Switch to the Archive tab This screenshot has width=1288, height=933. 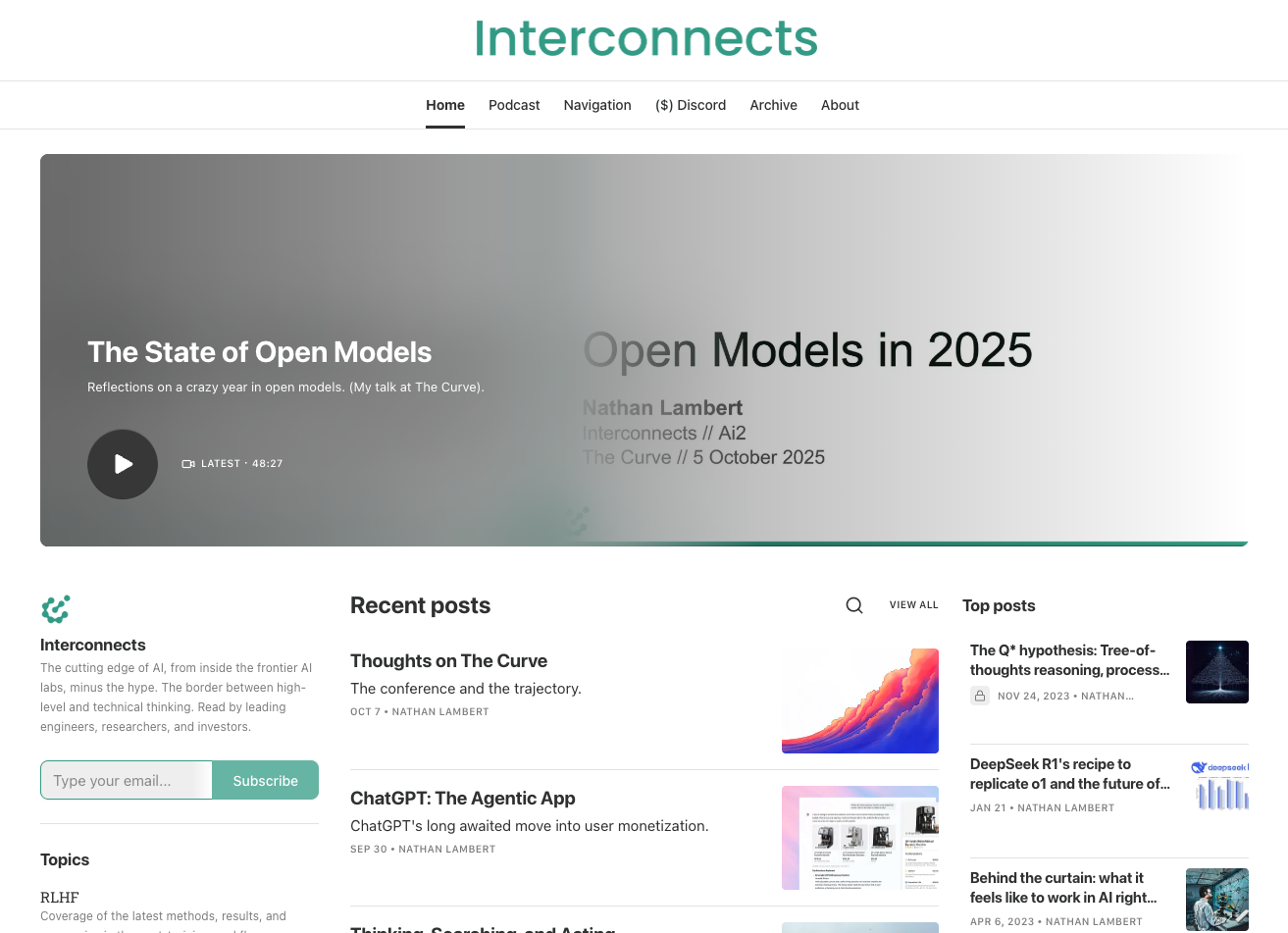(x=774, y=105)
